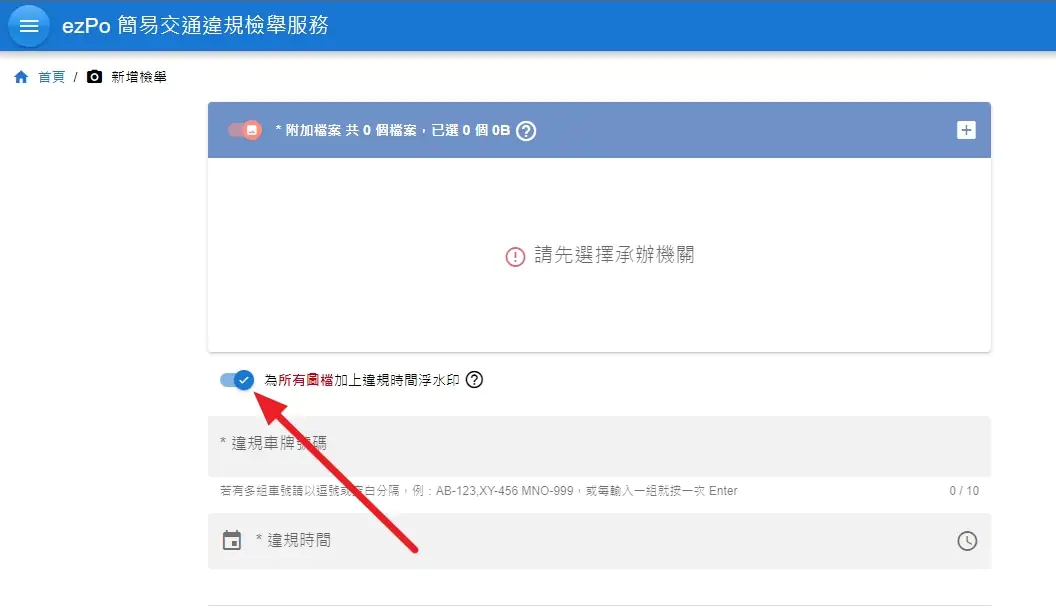Focus the 違規車牌號碼 input field
Screen dimensions: 1056x616
click(x=598, y=444)
